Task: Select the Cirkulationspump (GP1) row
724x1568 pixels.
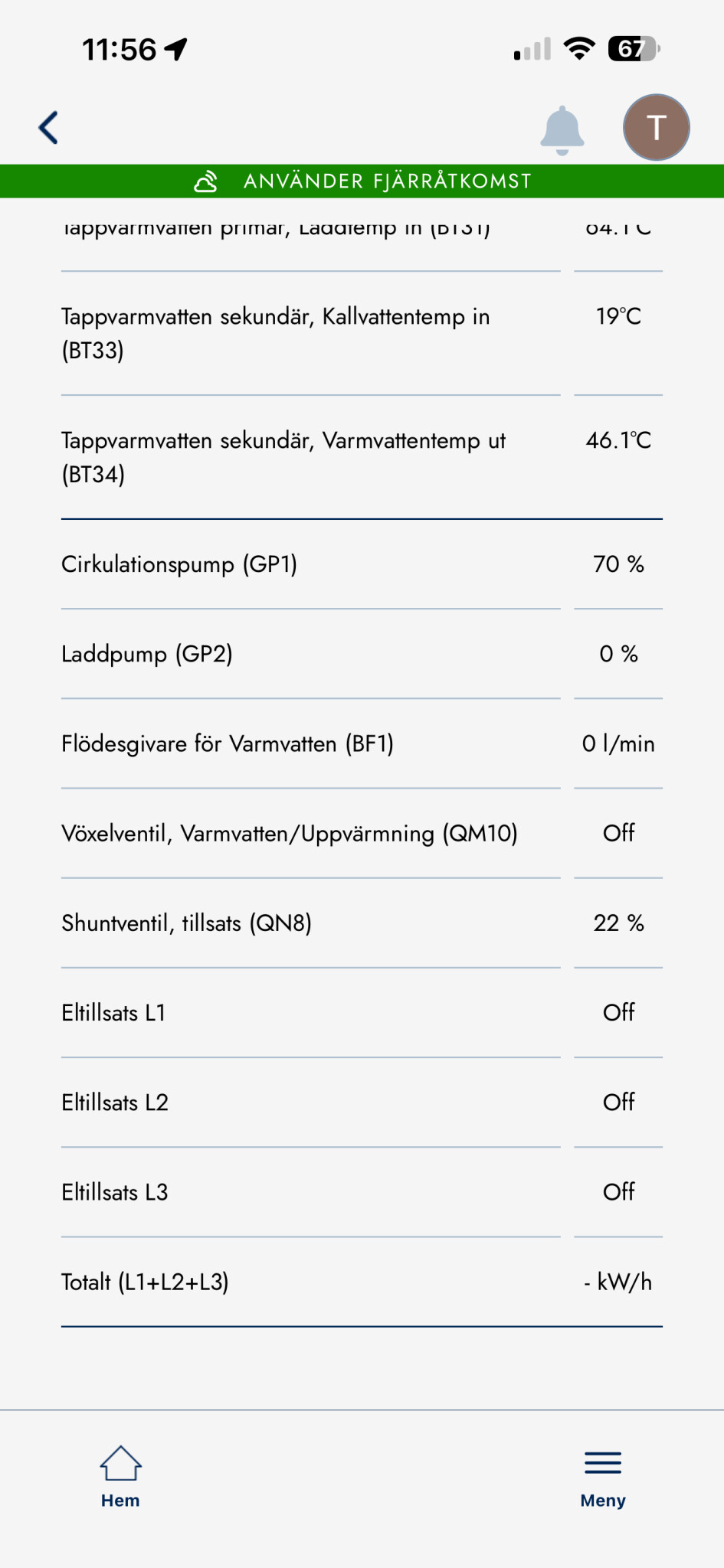Action: tap(179, 564)
